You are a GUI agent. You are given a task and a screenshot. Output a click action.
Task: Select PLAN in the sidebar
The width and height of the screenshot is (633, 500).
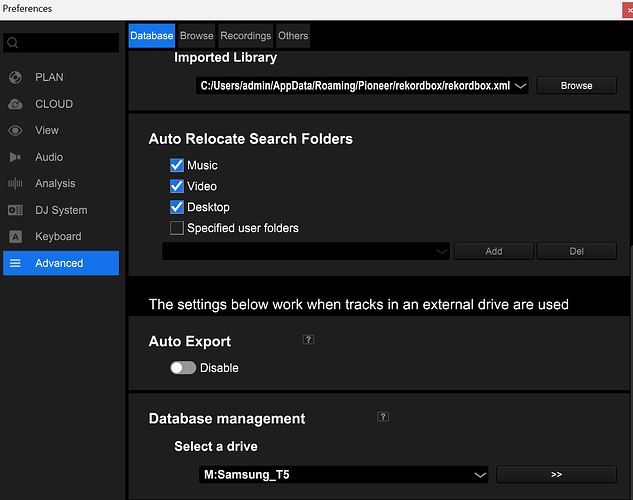[61, 77]
